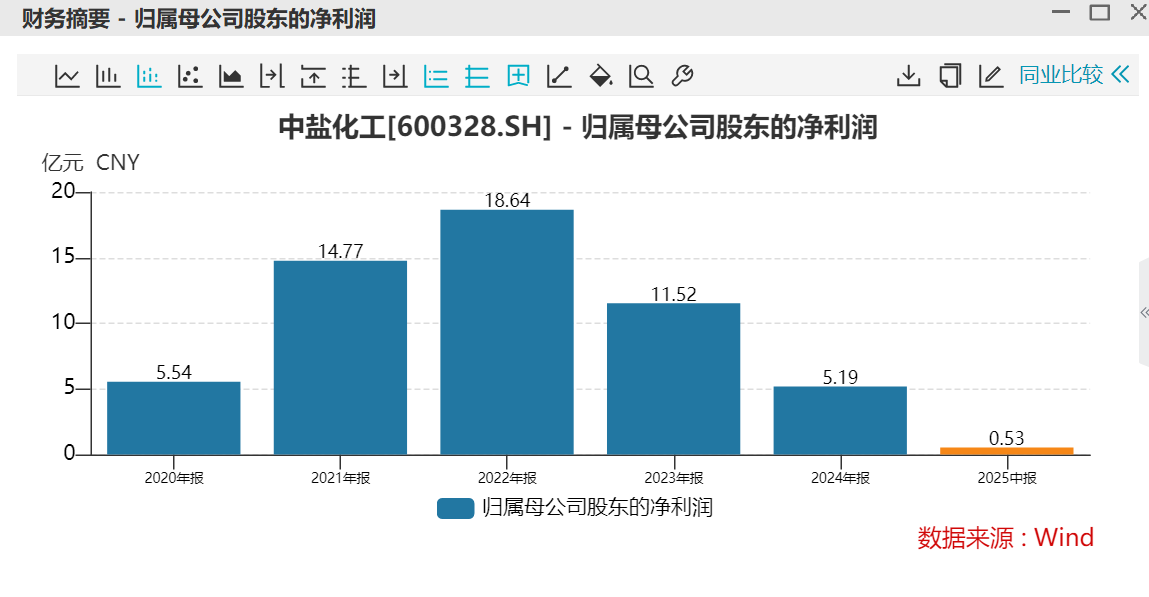Open the paint bucket fill color tool

[600, 75]
